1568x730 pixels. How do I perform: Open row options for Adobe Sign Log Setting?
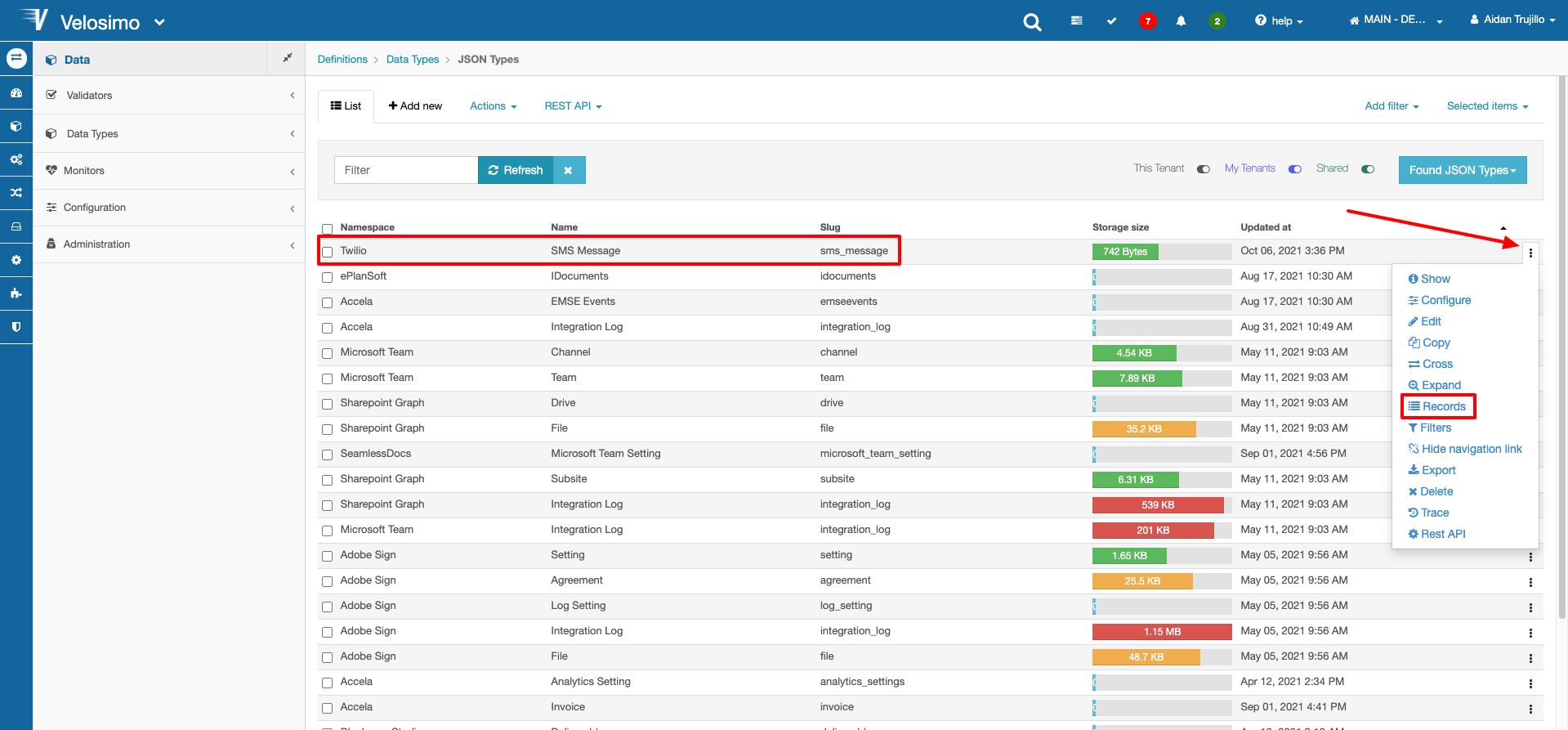[x=1530, y=607]
